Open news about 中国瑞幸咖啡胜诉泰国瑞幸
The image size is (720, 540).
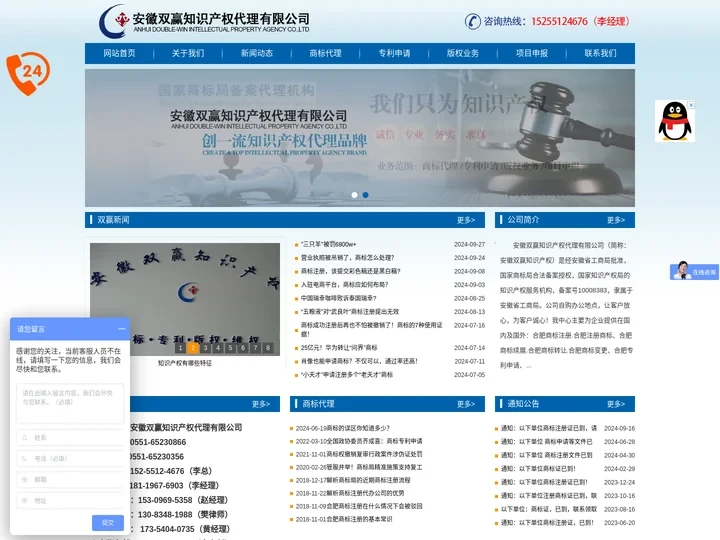click(x=338, y=298)
